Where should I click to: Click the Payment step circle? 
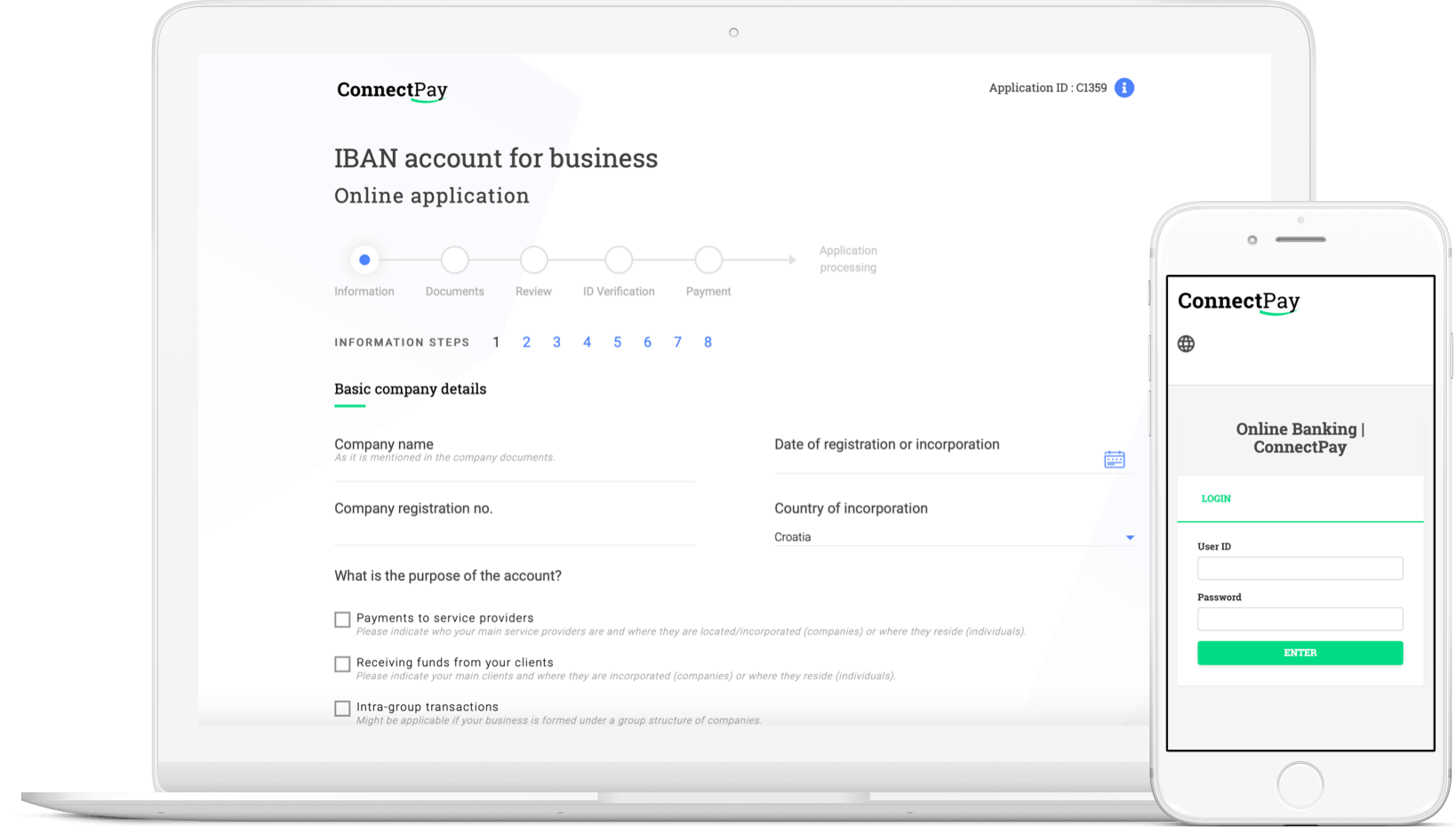pyautogui.click(x=708, y=260)
